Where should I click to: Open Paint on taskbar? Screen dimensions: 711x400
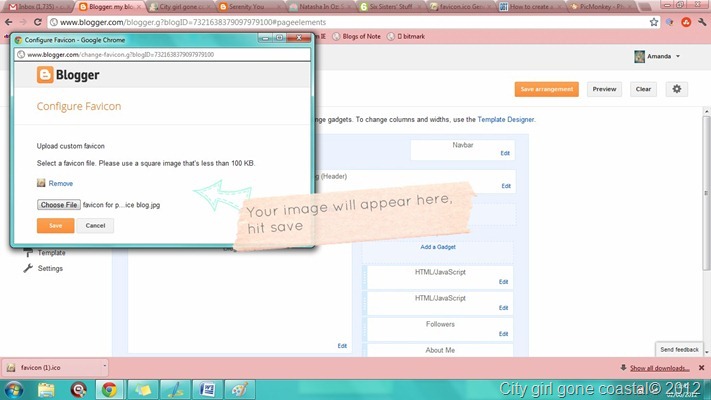point(239,390)
